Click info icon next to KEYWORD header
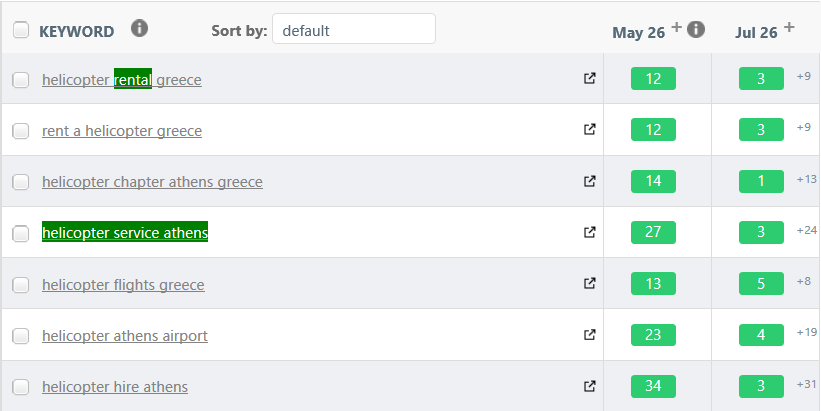The width and height of the screenshot is (821, 411). tap(139, 28)
